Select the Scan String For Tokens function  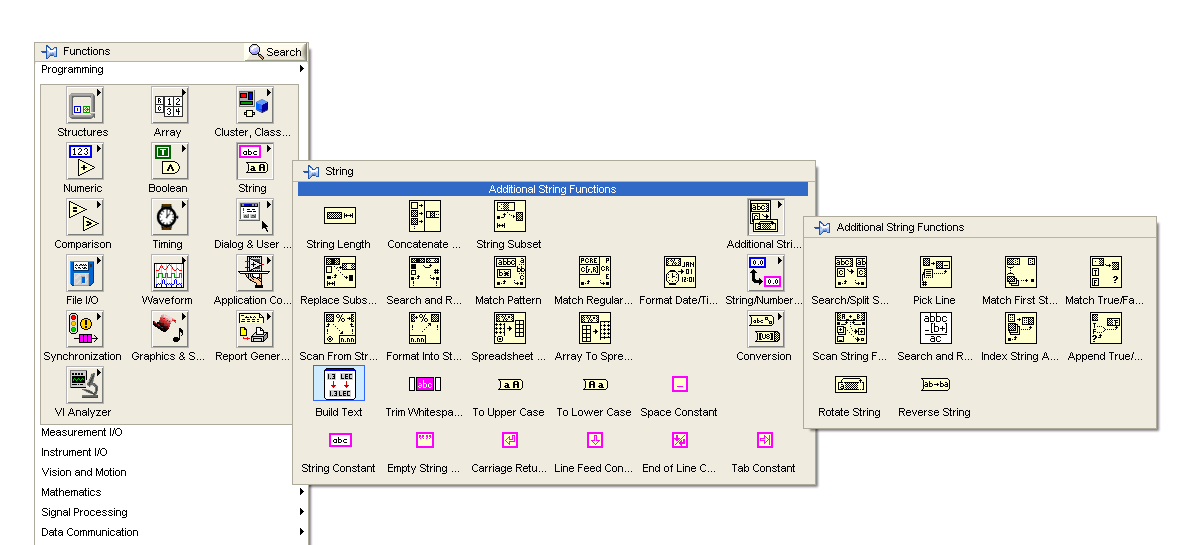[x=850, y=328]
